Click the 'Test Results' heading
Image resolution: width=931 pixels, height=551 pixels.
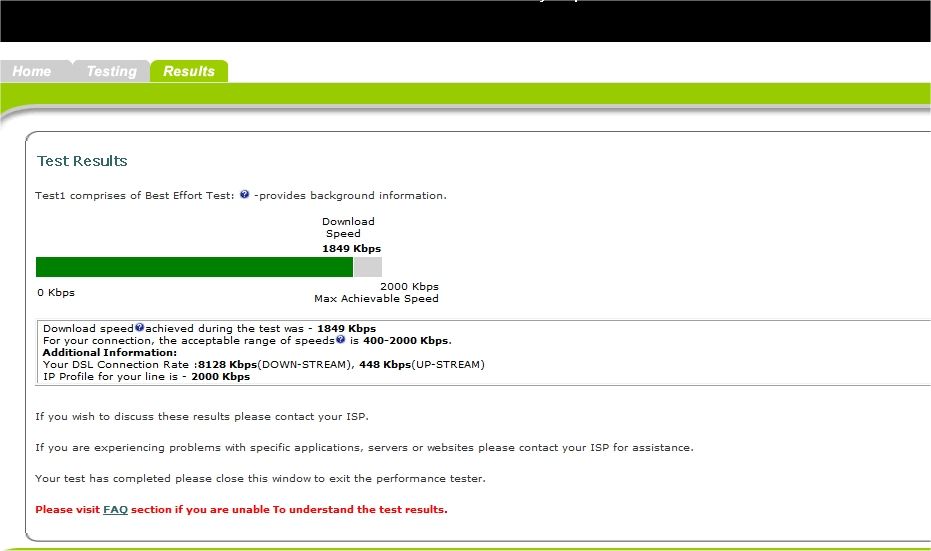click(x=82, y=161)
